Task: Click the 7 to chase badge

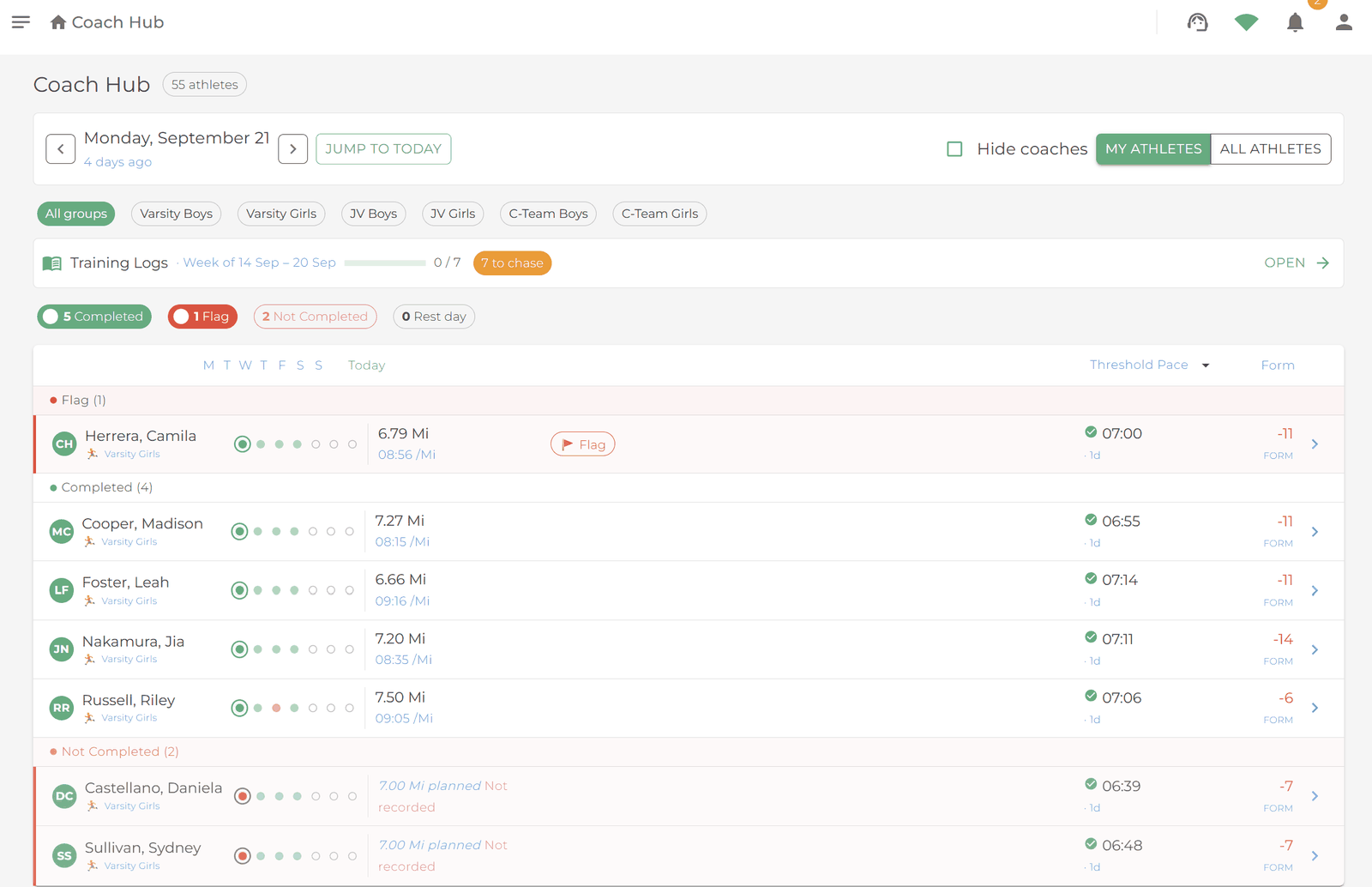Action: tap(512, 263)
